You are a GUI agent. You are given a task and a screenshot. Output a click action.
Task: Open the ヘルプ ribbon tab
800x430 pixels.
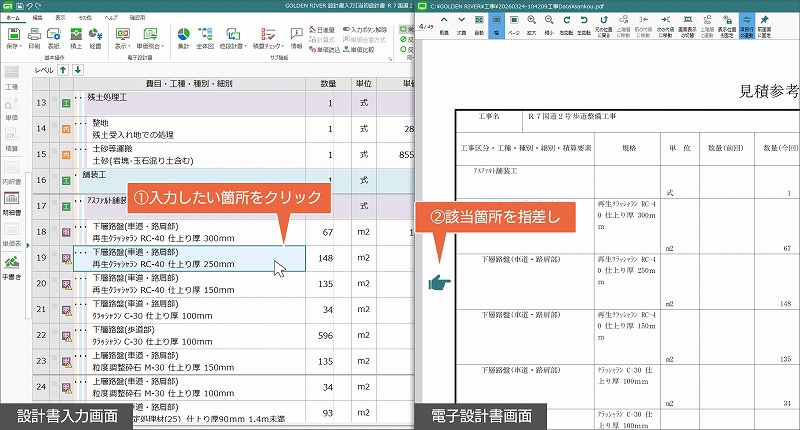click(x=111, y=19)
